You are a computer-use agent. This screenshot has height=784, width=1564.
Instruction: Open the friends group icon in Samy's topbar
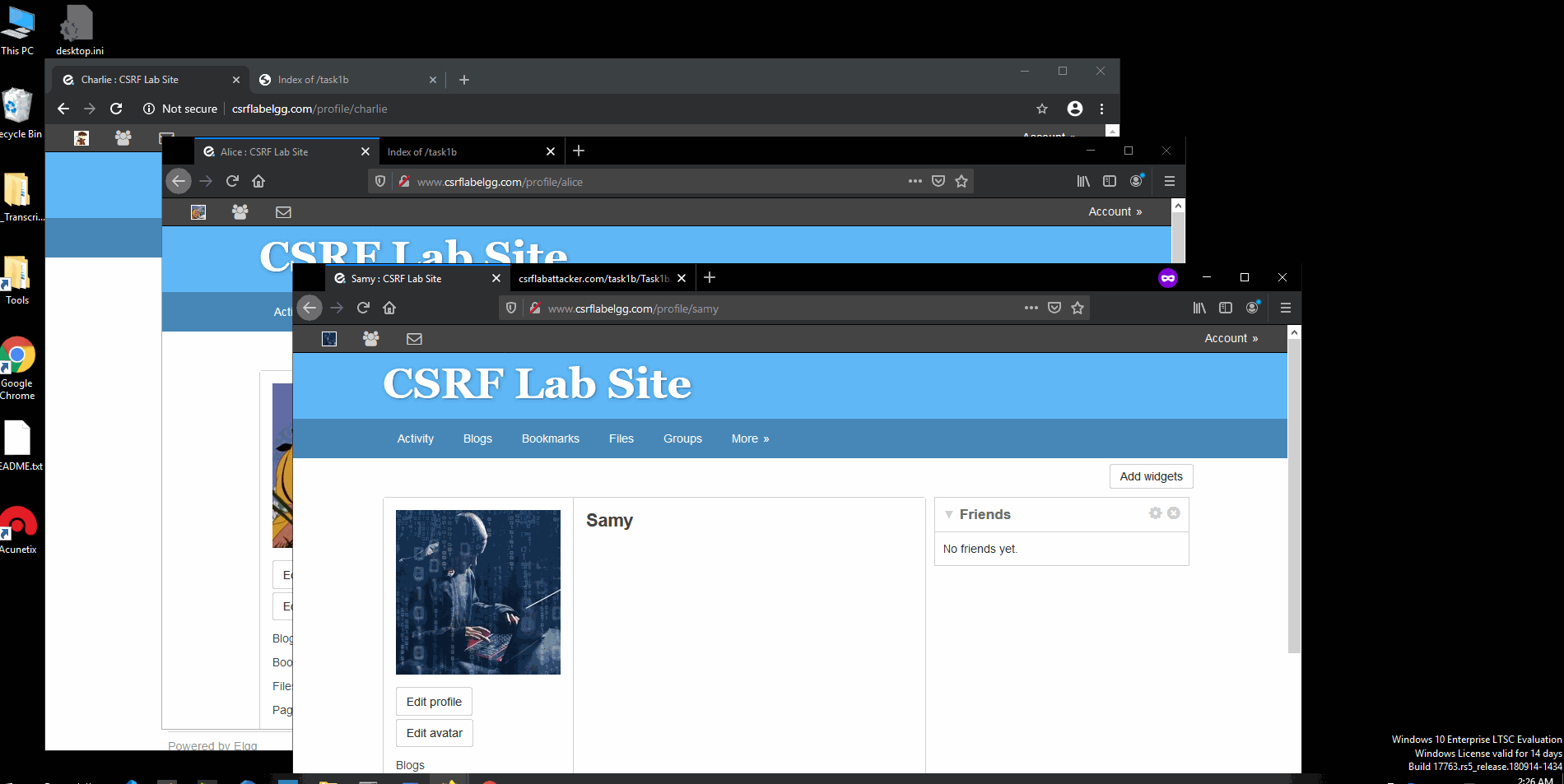point(371,339)
